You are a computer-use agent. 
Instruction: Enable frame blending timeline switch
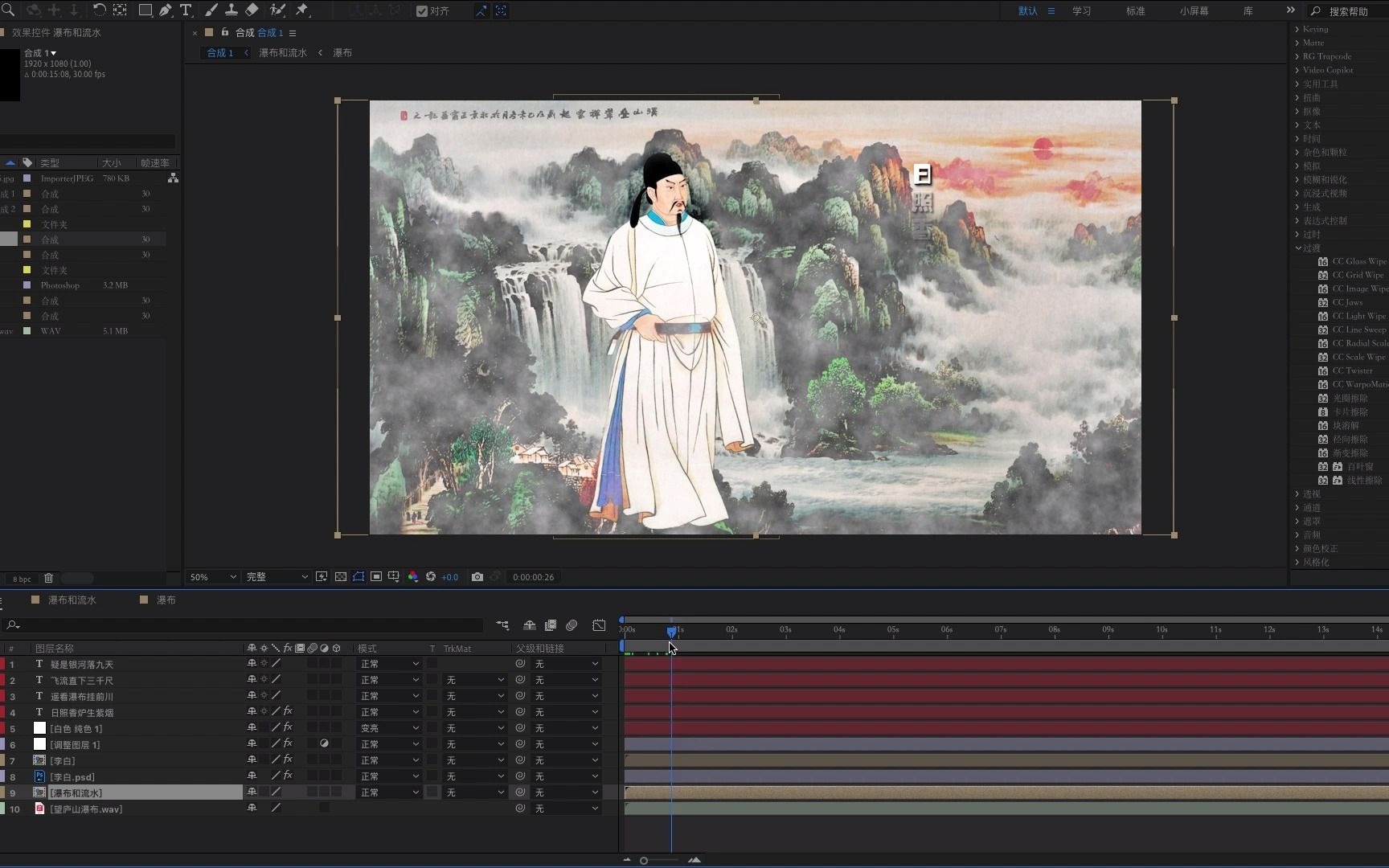pos(551,624)
